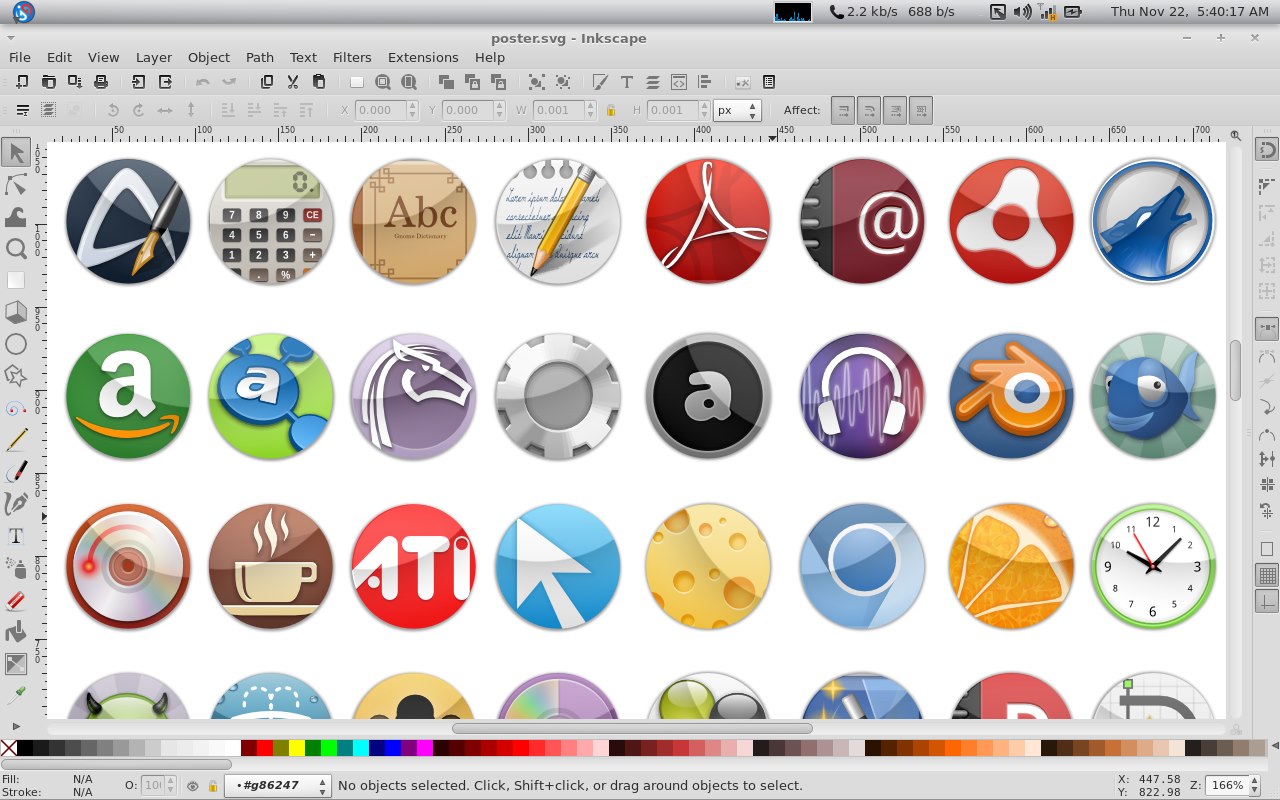Select the Selector arrow tool
This screenshot has height=800, width=1280.
16,152
